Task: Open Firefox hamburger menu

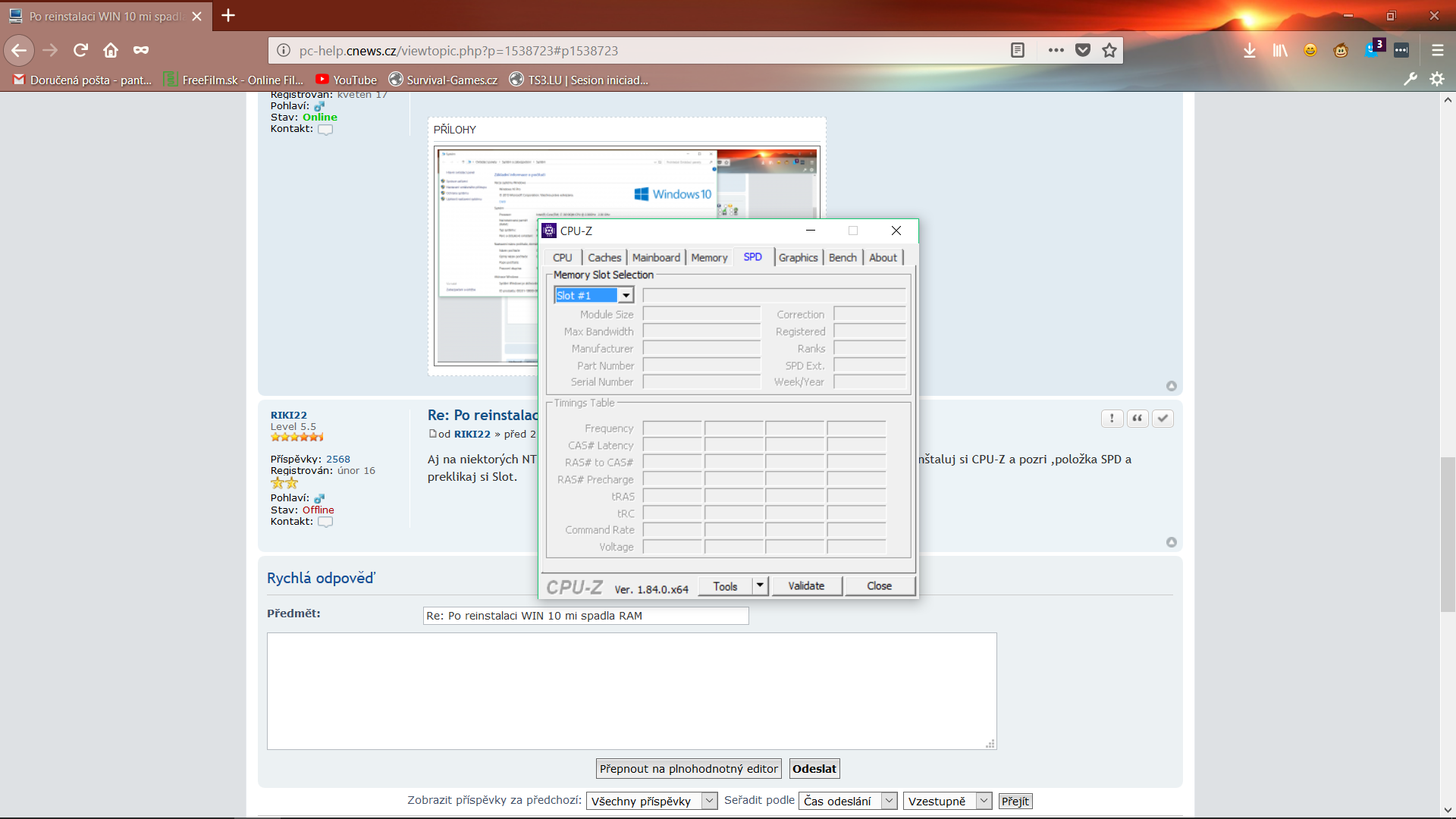Action: (x=1437, y=51)
